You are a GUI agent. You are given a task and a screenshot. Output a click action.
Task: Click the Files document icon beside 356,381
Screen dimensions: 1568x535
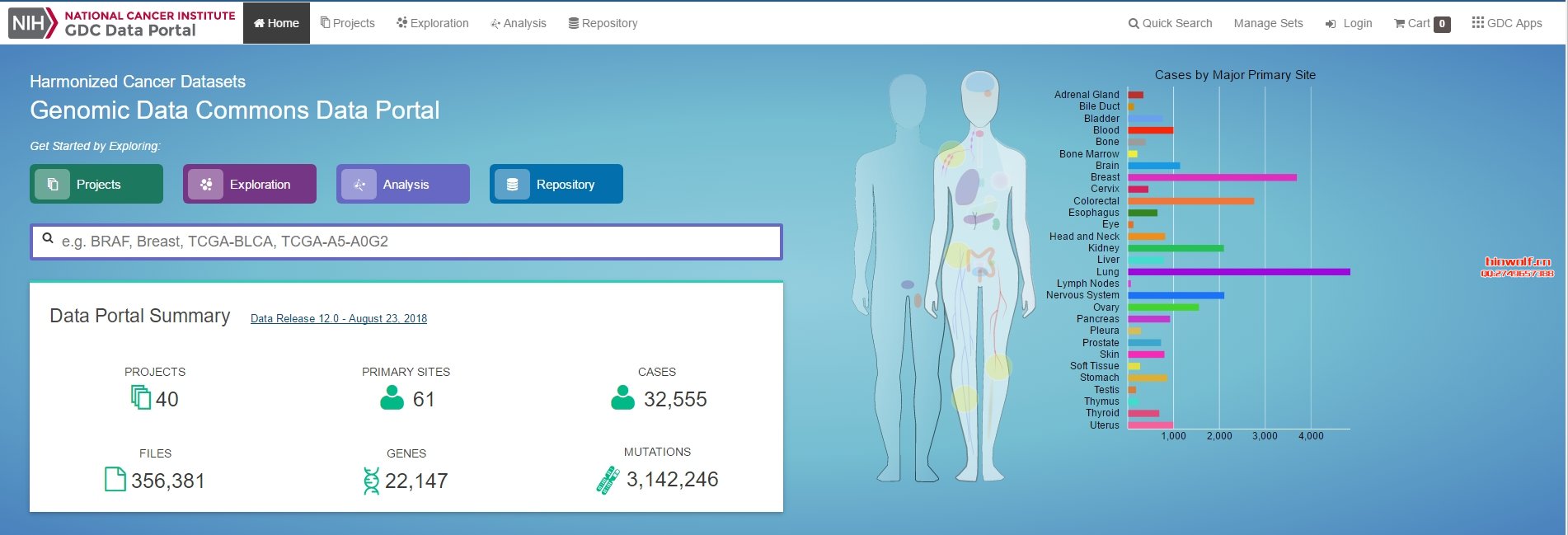[x=115, y=479]
